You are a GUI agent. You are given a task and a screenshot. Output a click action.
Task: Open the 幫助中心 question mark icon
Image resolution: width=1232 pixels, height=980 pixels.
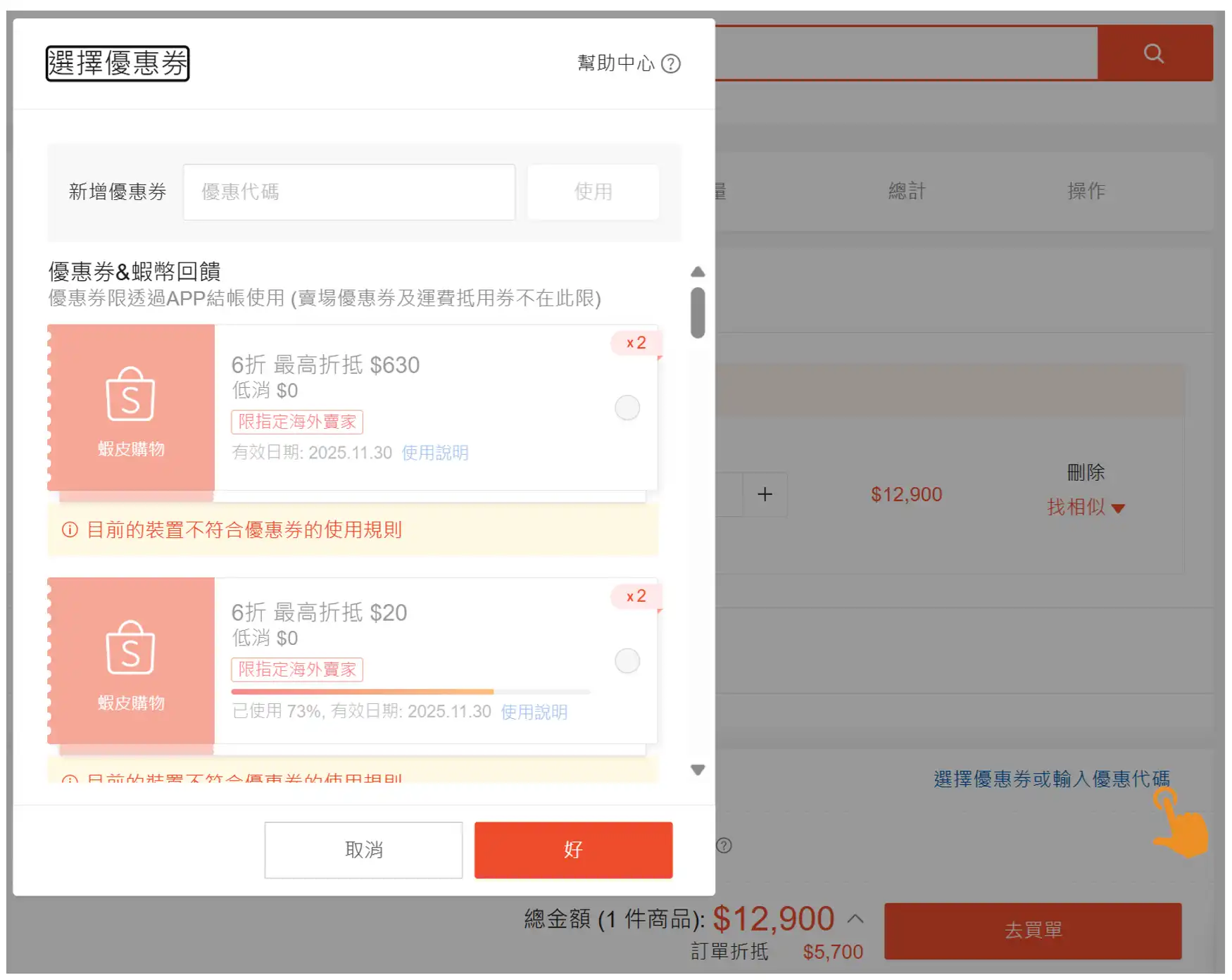pyautogui.click(x=671, y=64)
